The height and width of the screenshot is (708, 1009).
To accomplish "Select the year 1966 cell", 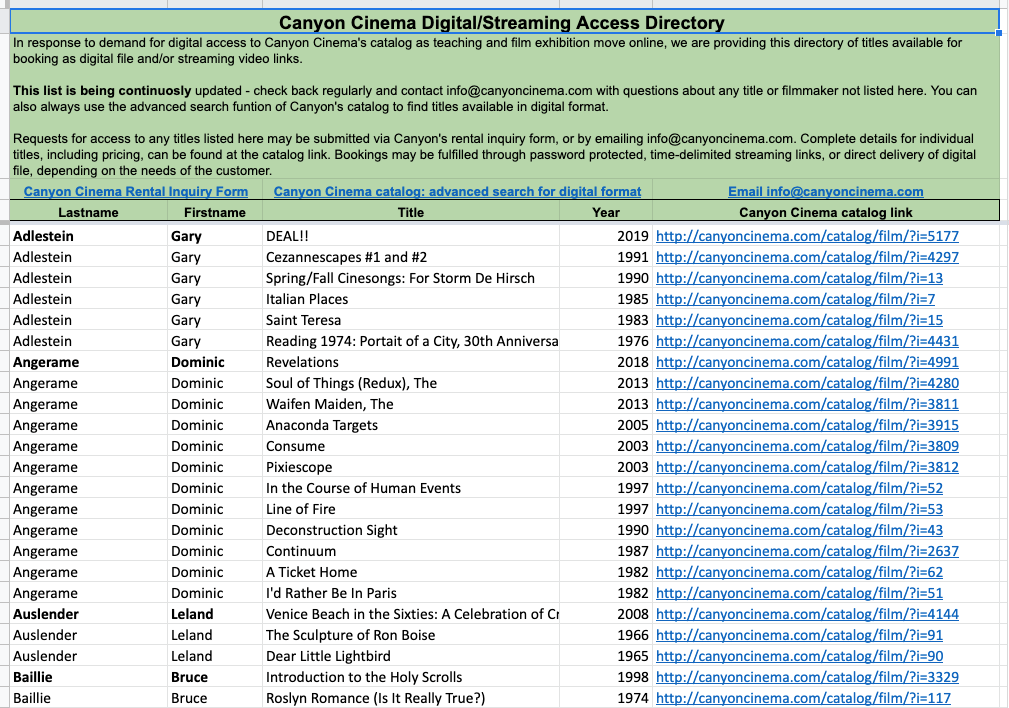I will click(606, 636).
